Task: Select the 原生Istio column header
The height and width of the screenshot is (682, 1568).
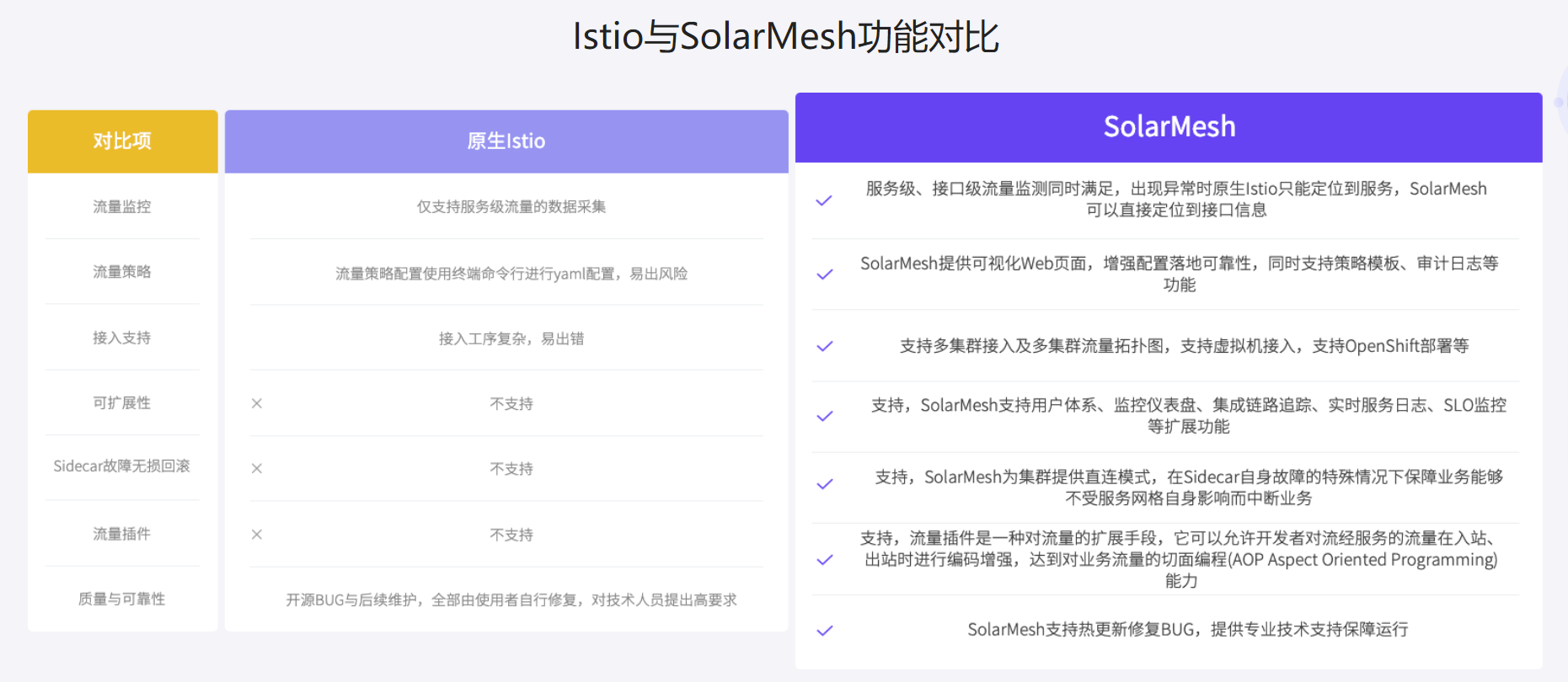Action: (x=506, y=141)
